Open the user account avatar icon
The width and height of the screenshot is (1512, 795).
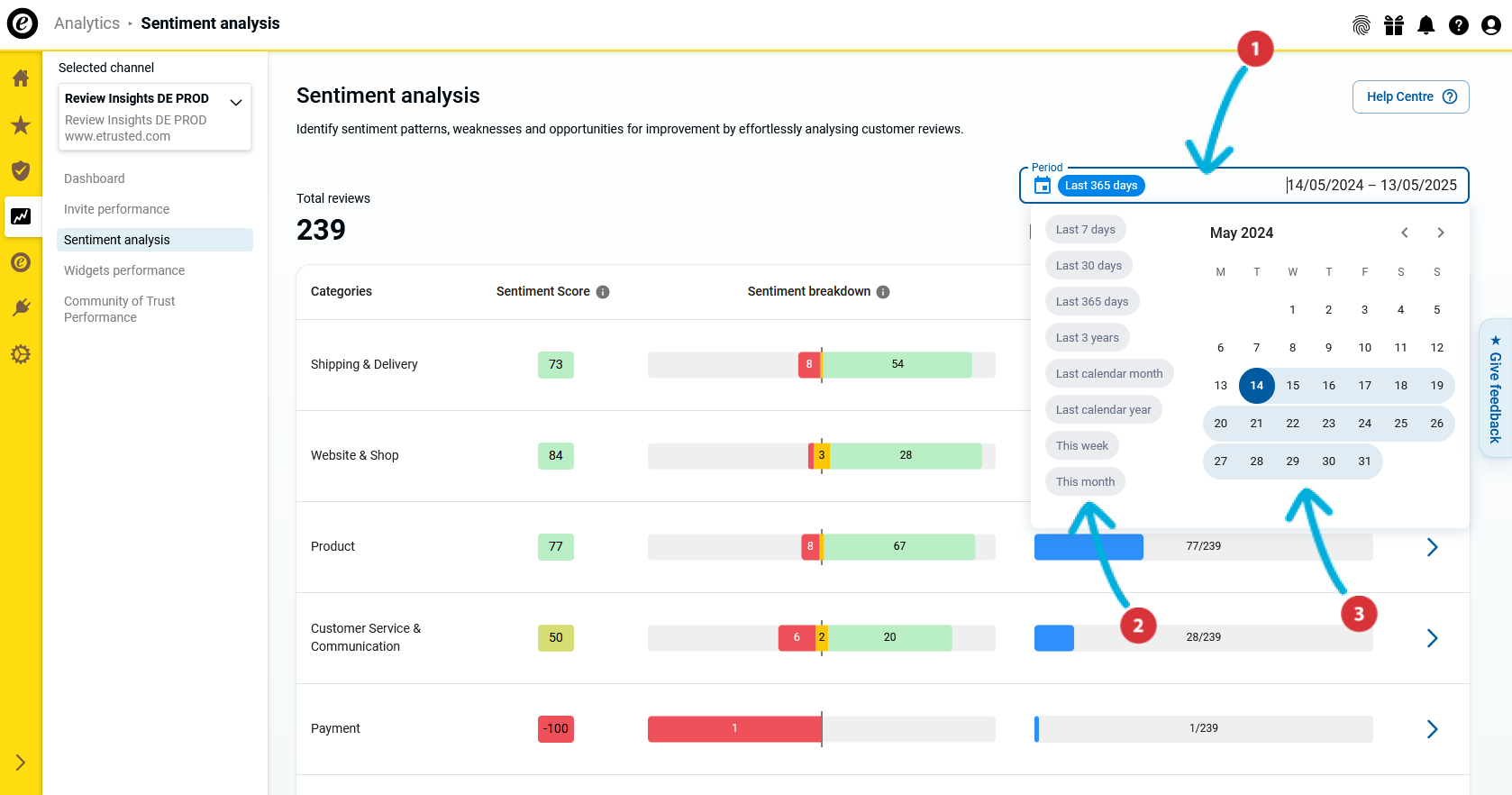pyautogui.click(x=1491, y=25)
